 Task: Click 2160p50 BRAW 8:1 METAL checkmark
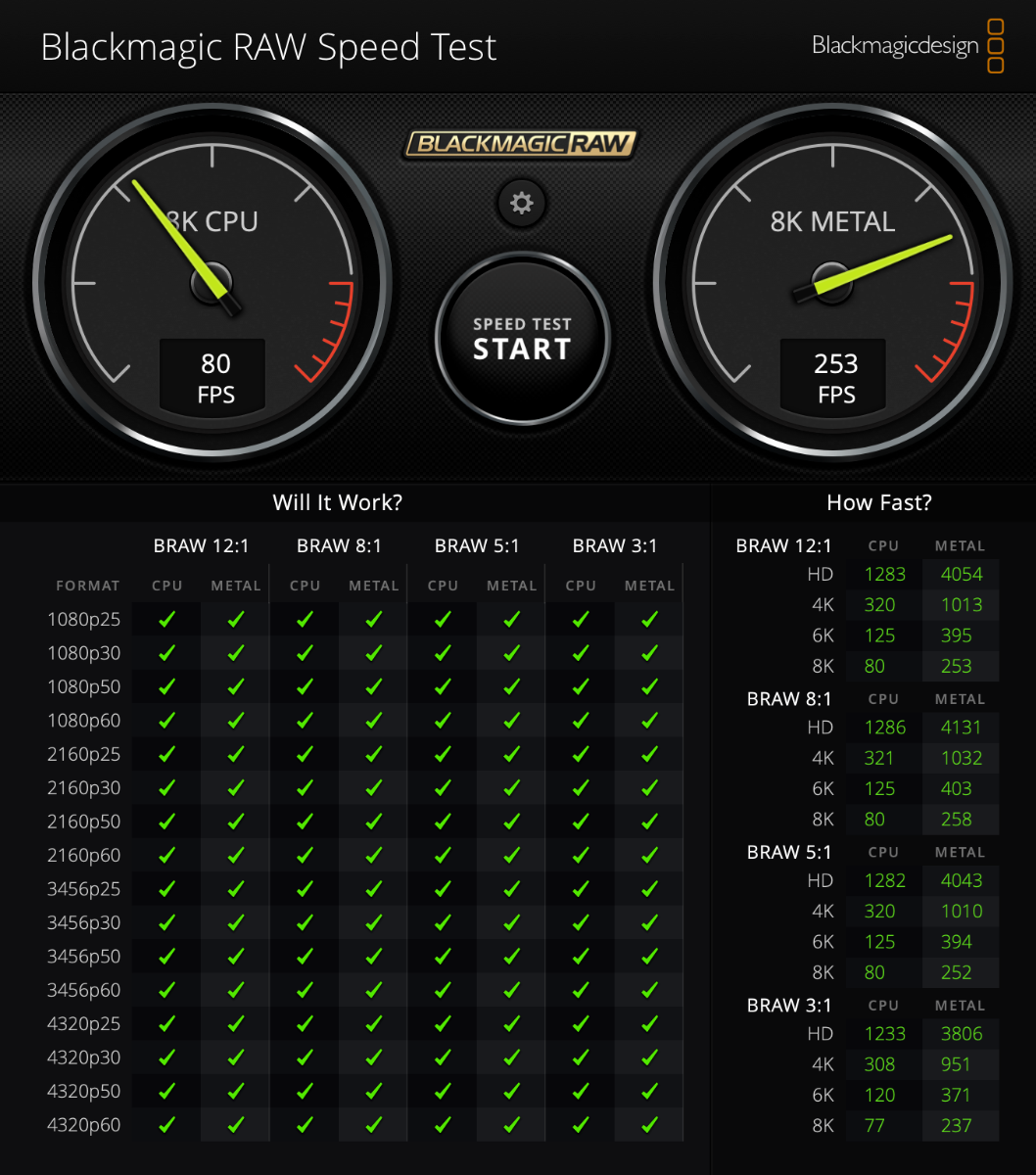[373, 821]
